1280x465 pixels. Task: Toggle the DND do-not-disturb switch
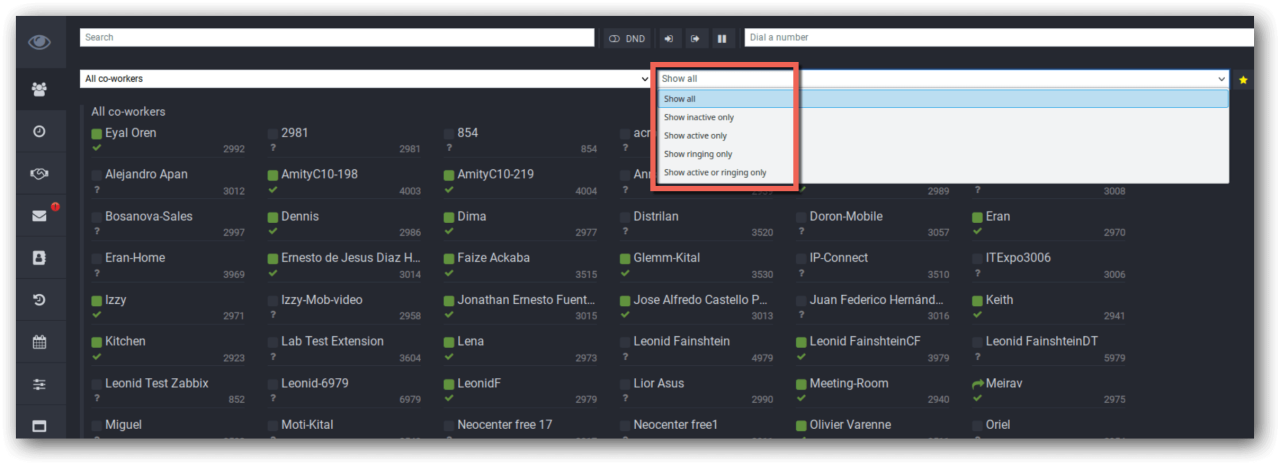[x=627, y=38]
